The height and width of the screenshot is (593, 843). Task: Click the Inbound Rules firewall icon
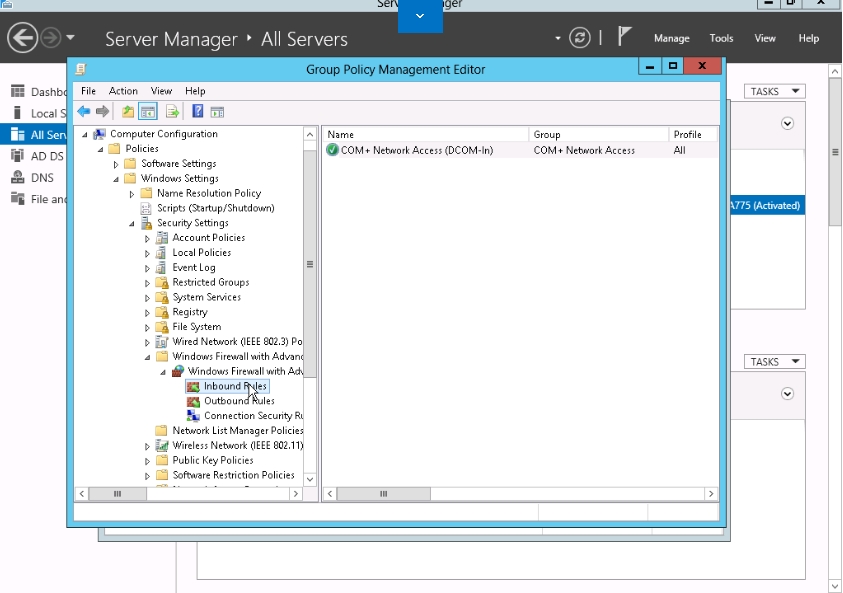193,386
